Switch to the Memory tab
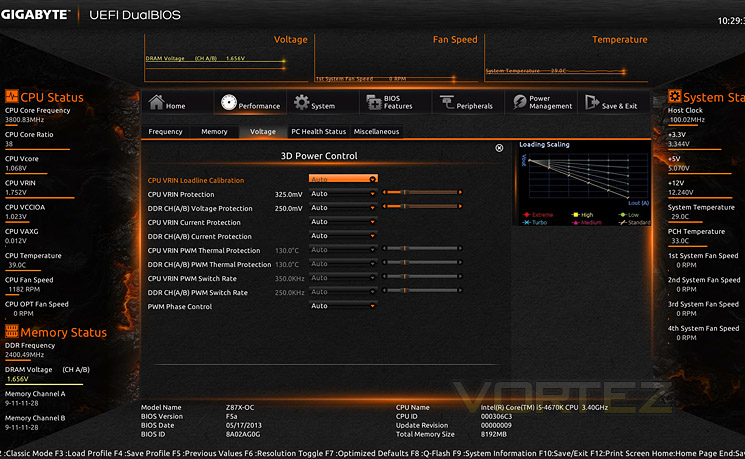745x459 pixels. (214, 132)
